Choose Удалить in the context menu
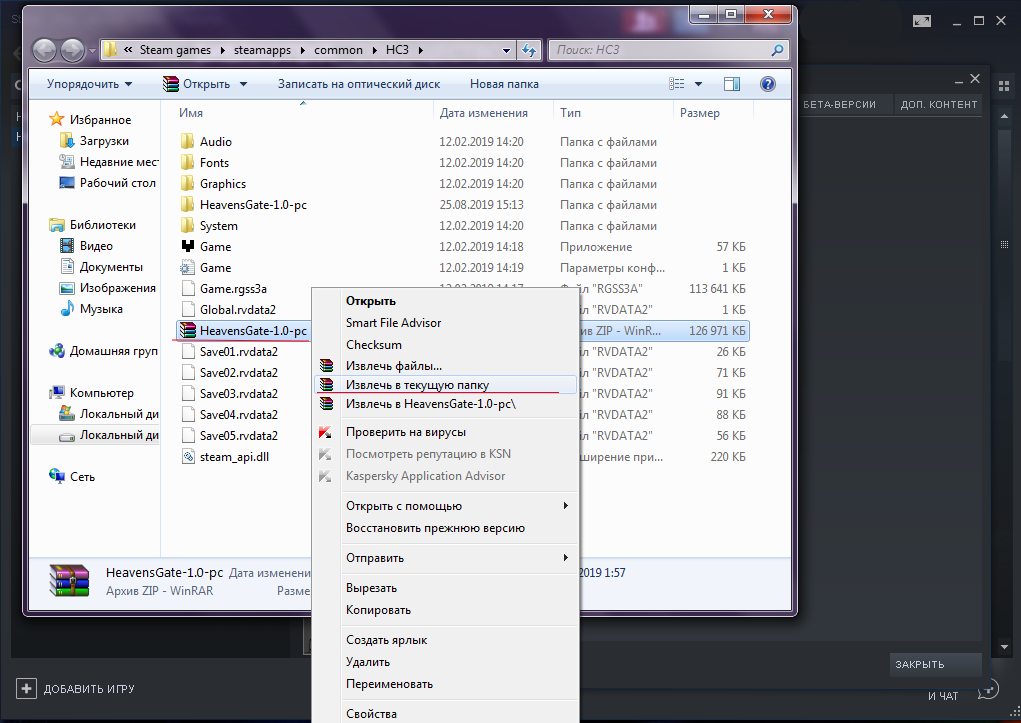 click(445, 662)
